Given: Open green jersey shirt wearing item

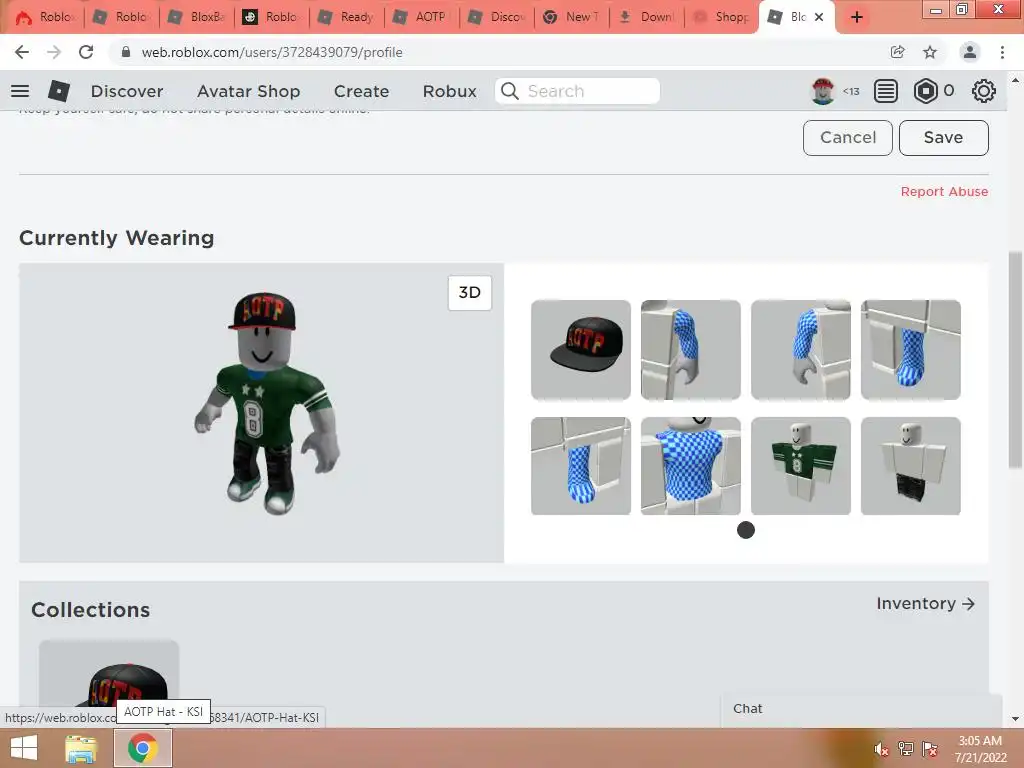Looking at the screenshot, I should coord(801,466).
